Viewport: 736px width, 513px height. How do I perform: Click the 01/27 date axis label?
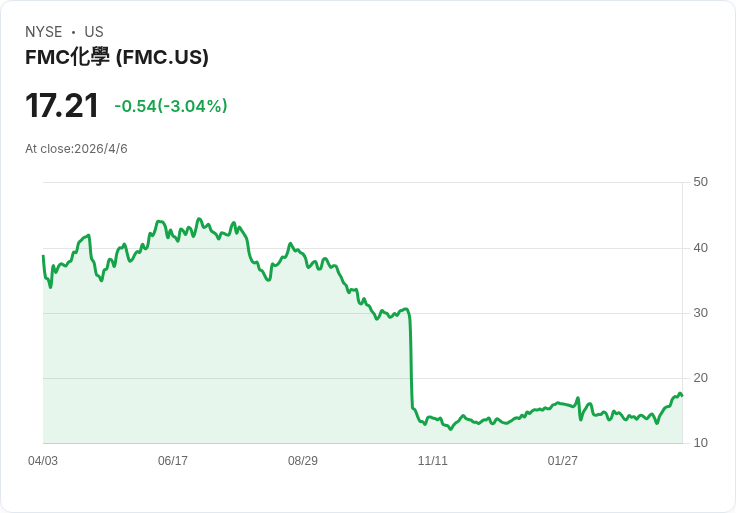click(563, 461)
